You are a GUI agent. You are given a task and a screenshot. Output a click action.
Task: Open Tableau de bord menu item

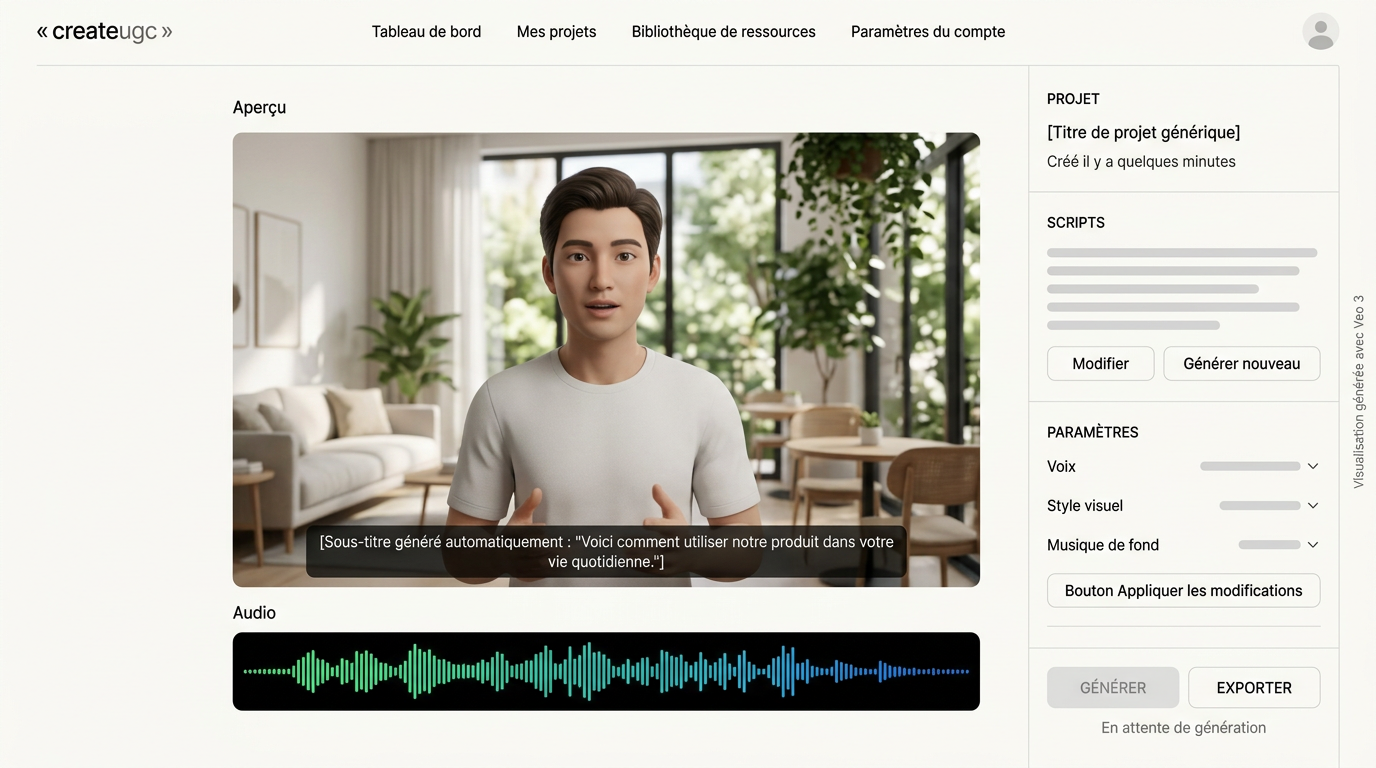pos(426,32)
